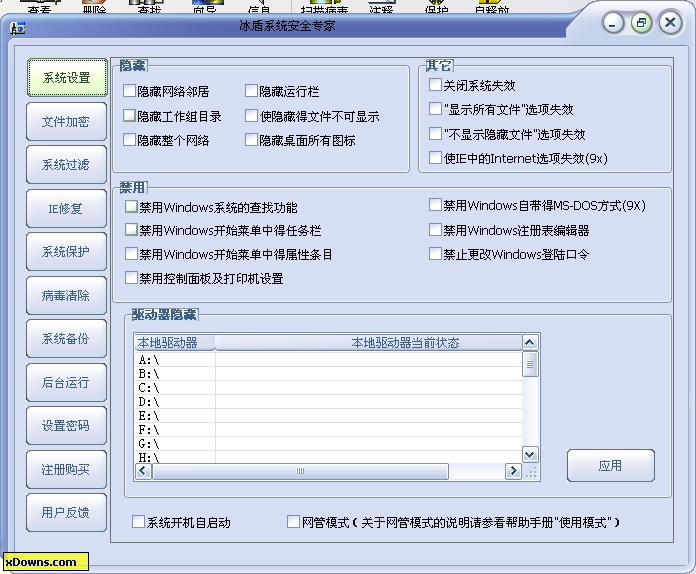Click the drive list scroll-down arrow
This screenshot has height=574, width=696.
pos(530,454)
